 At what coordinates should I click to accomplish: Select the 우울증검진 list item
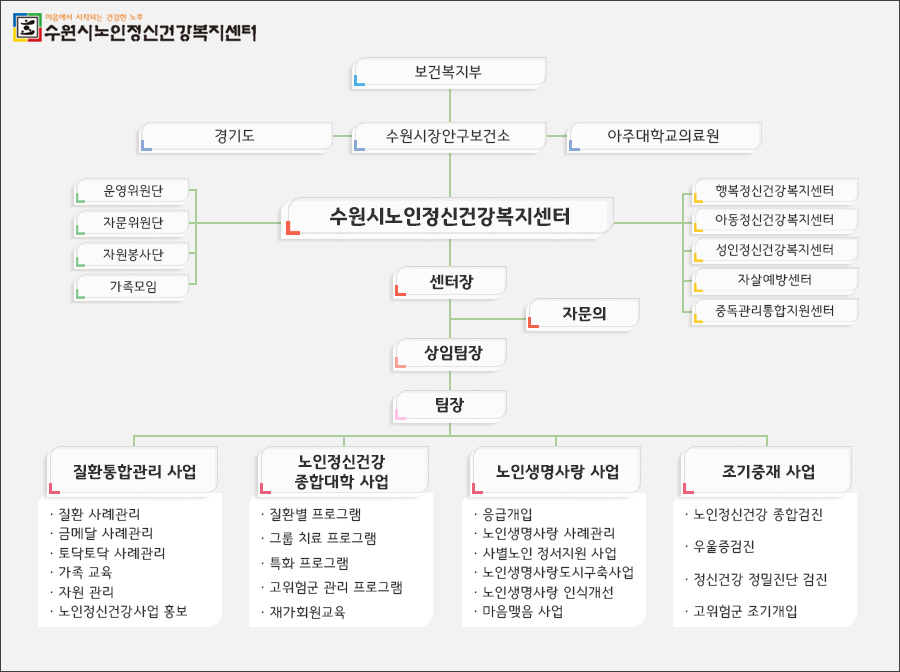coord(724,547)
